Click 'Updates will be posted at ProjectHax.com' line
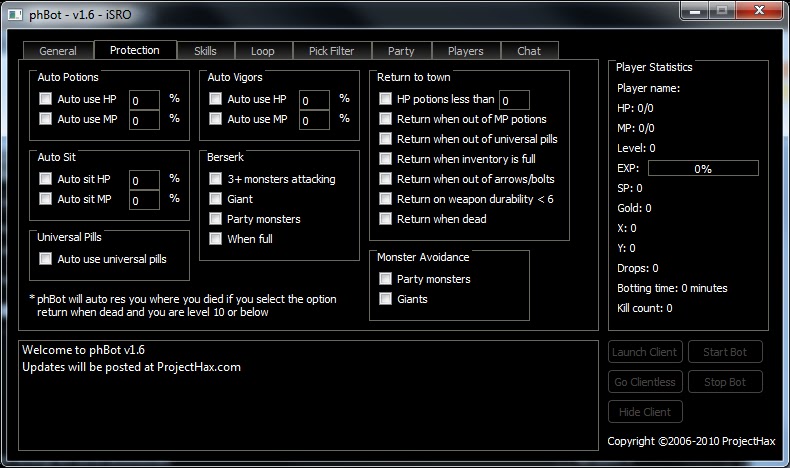790x468 pixels. [x=131, y=367]
